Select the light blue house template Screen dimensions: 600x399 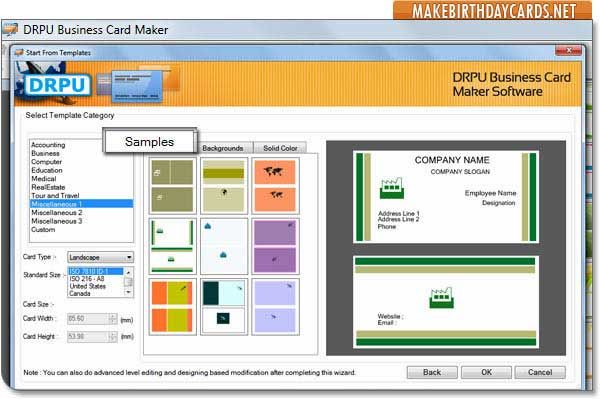[x=224, y=246]
